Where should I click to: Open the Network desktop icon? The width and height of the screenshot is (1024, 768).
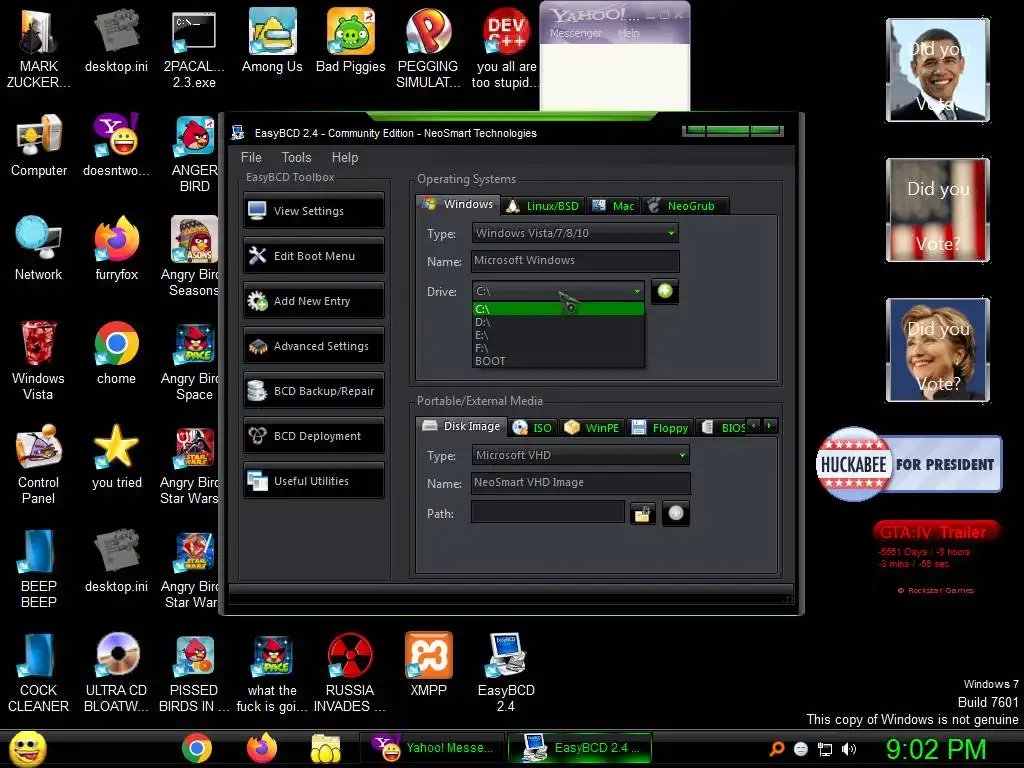[39, 249]
